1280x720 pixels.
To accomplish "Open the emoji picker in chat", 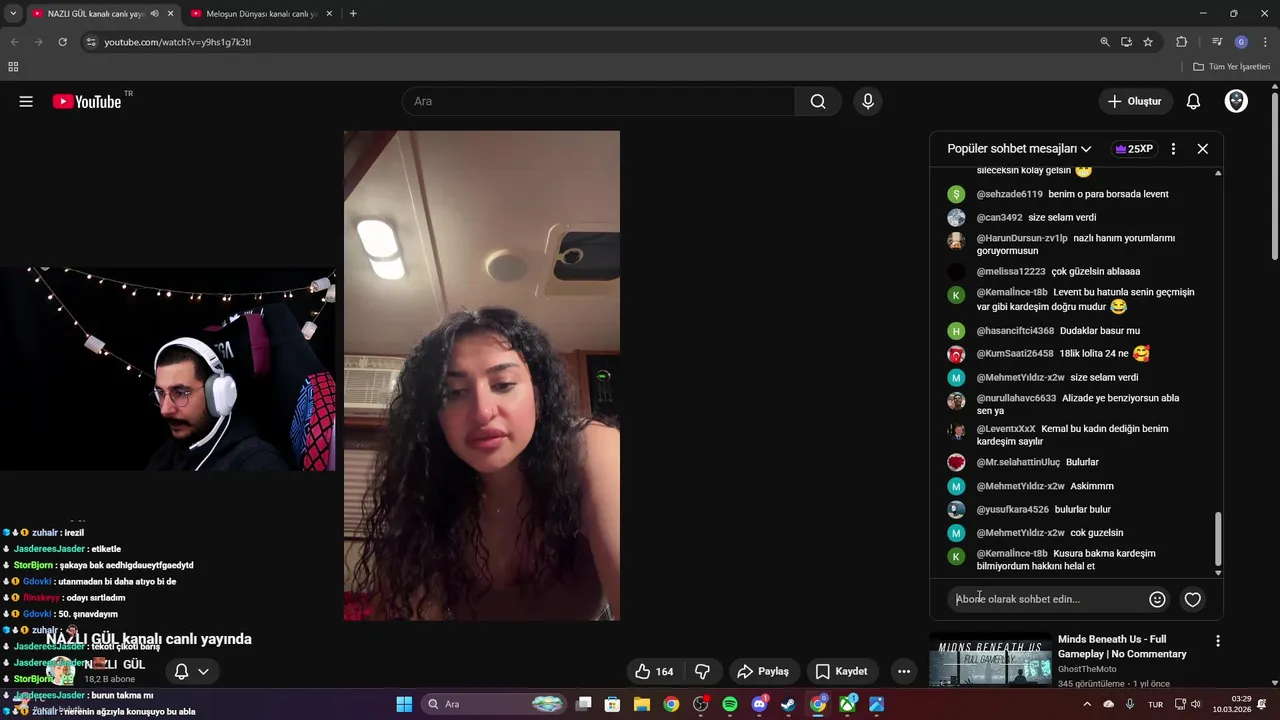I will coord(1157,599).
